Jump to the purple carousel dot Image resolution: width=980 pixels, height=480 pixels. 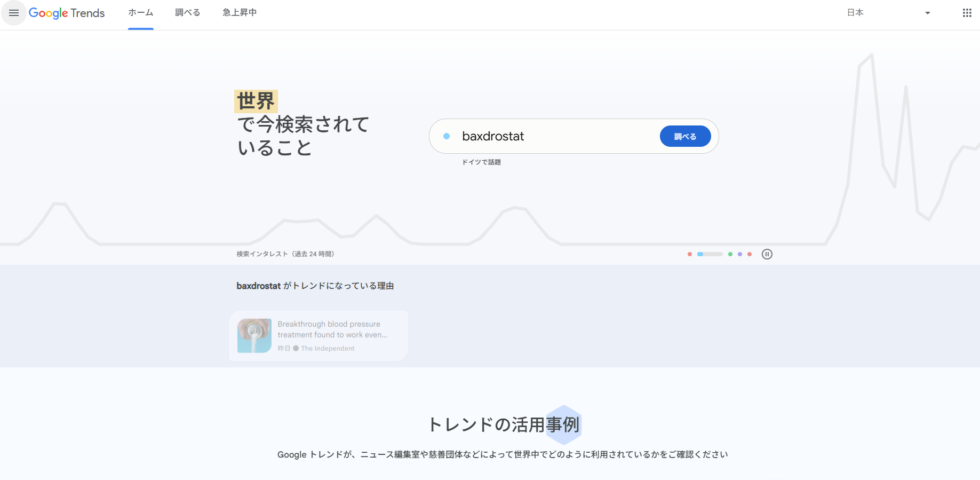tap(739, 254)
